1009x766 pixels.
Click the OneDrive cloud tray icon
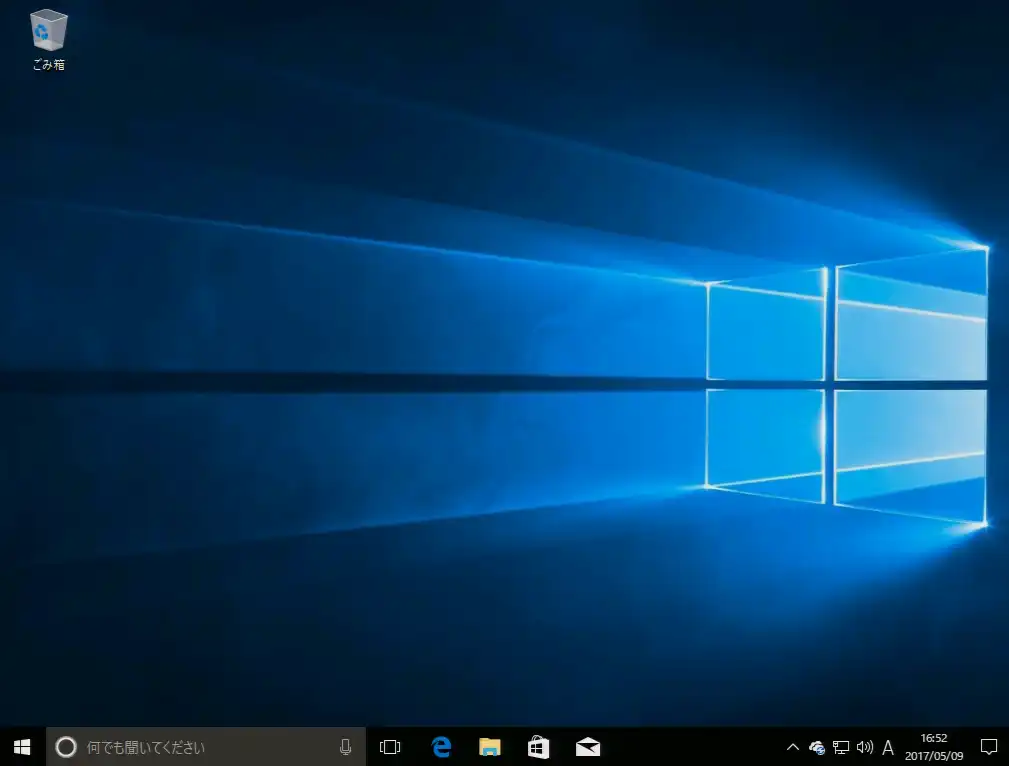[x=817, y=747]
